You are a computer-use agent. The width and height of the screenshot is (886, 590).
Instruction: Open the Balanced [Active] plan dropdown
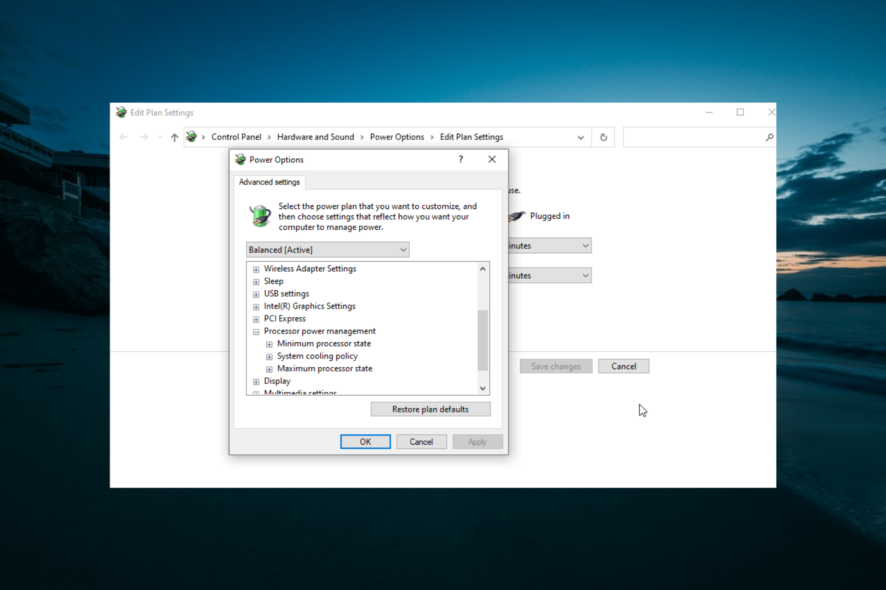[328, 250]
